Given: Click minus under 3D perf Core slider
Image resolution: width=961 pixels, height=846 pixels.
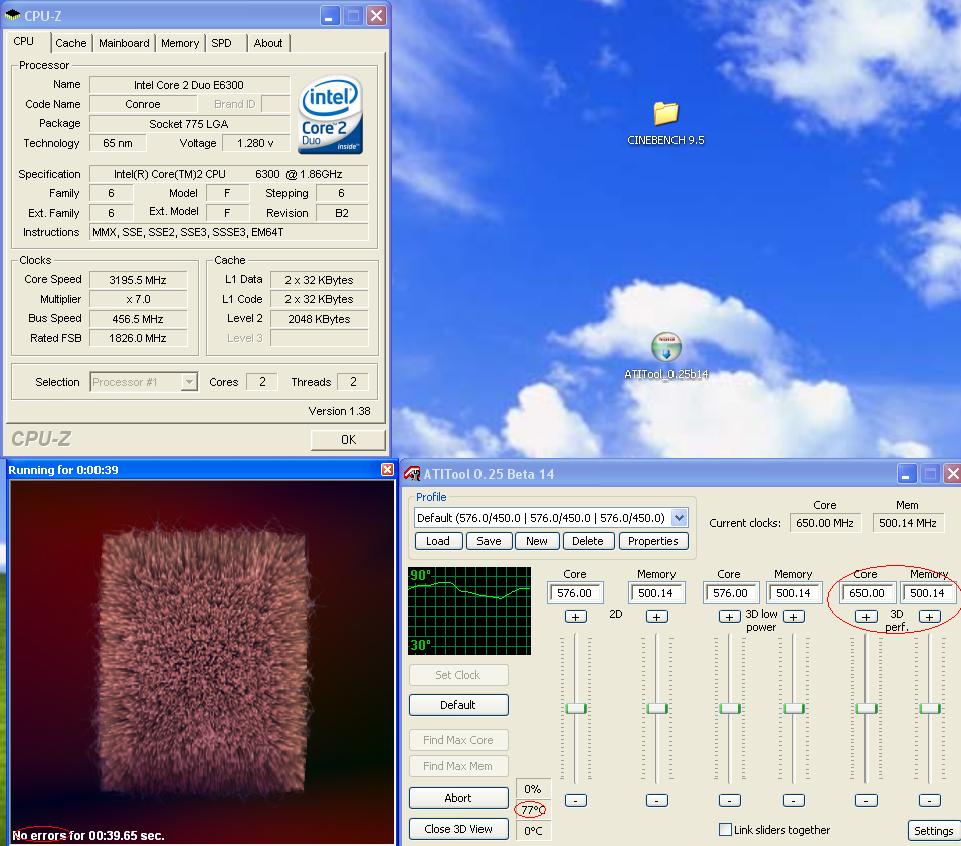Looking at the screenshot, I should [866, 801].
